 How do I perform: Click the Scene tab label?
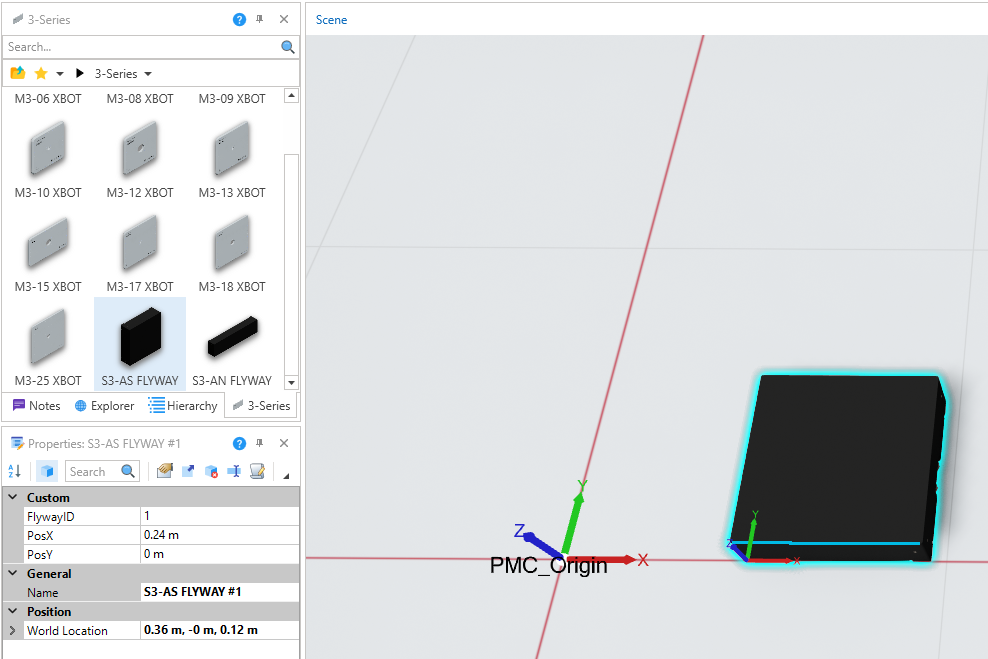coord(331,20)
